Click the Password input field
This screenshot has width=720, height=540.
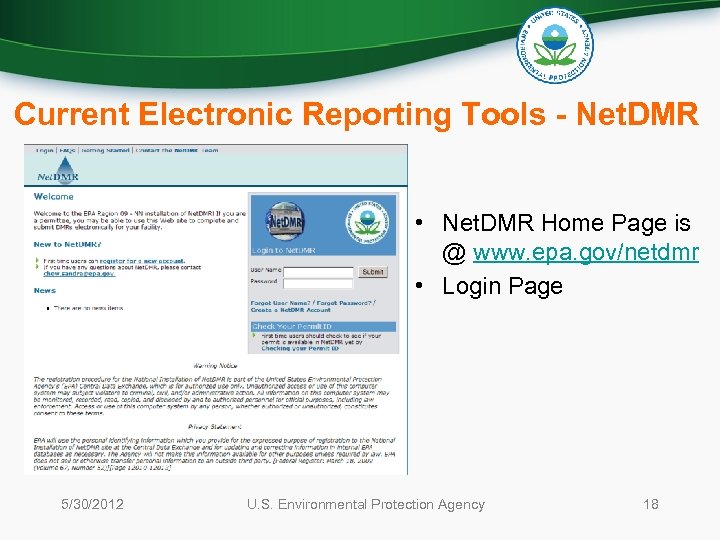pyautogui.click(x=318, y=283)
